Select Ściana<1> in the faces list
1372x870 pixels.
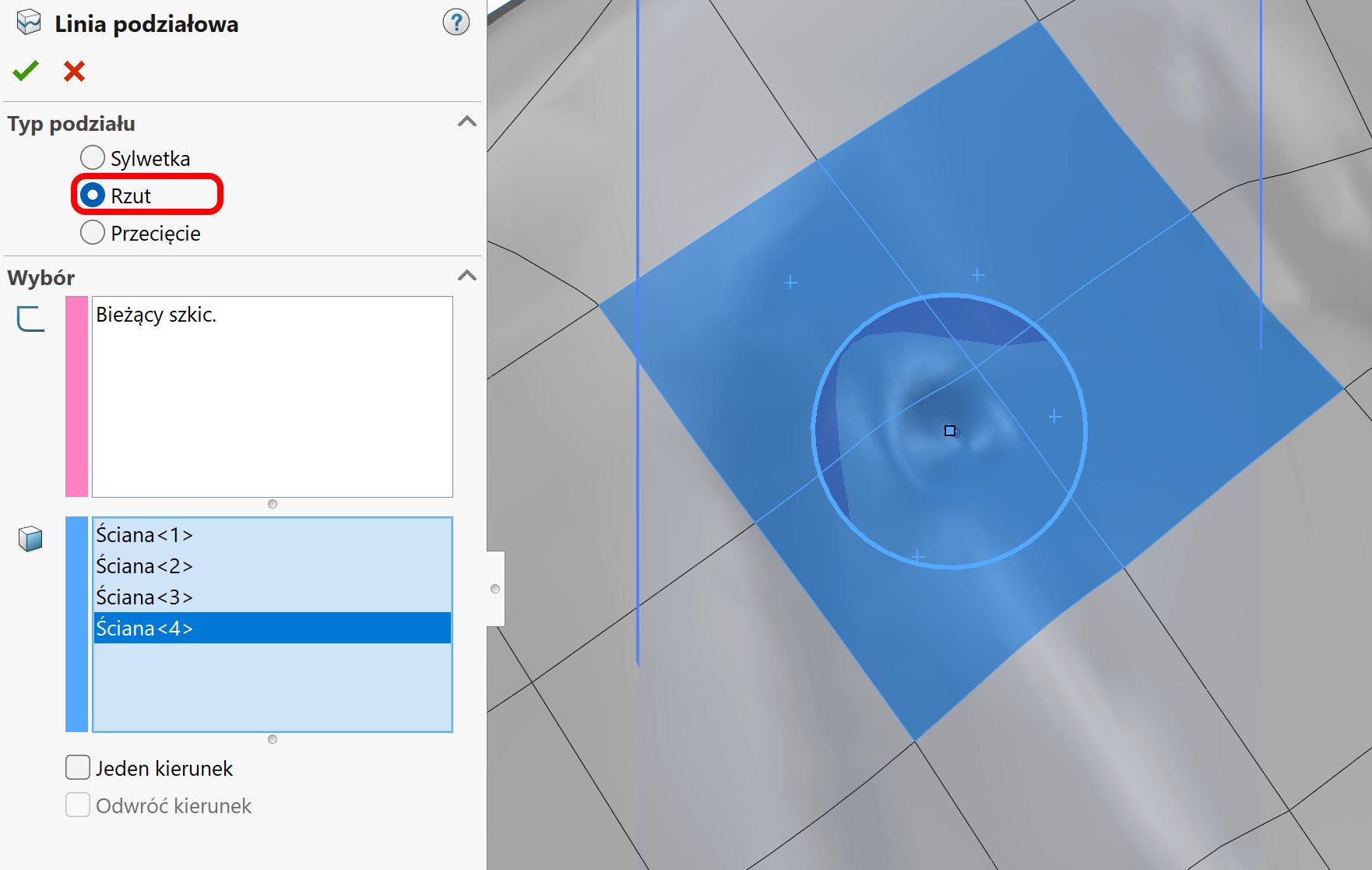click(144, 535)
